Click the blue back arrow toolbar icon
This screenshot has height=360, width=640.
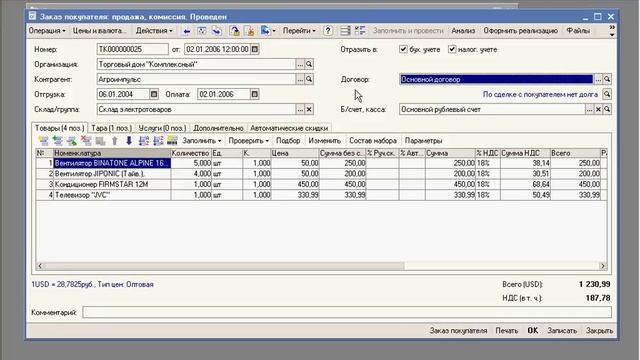point(187,31)
